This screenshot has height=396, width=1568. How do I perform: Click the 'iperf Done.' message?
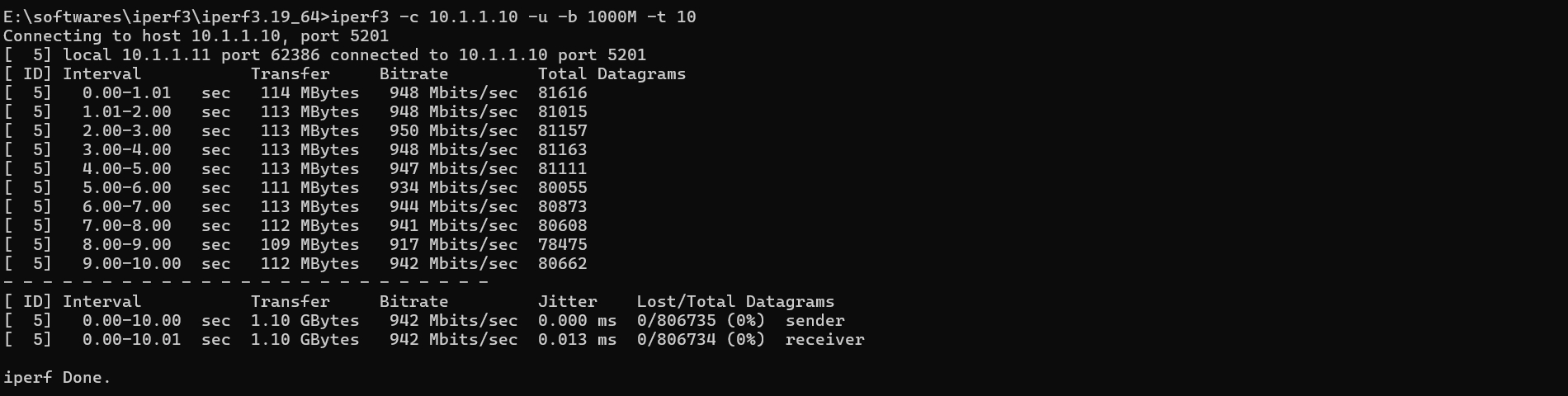tap(57, 377)
